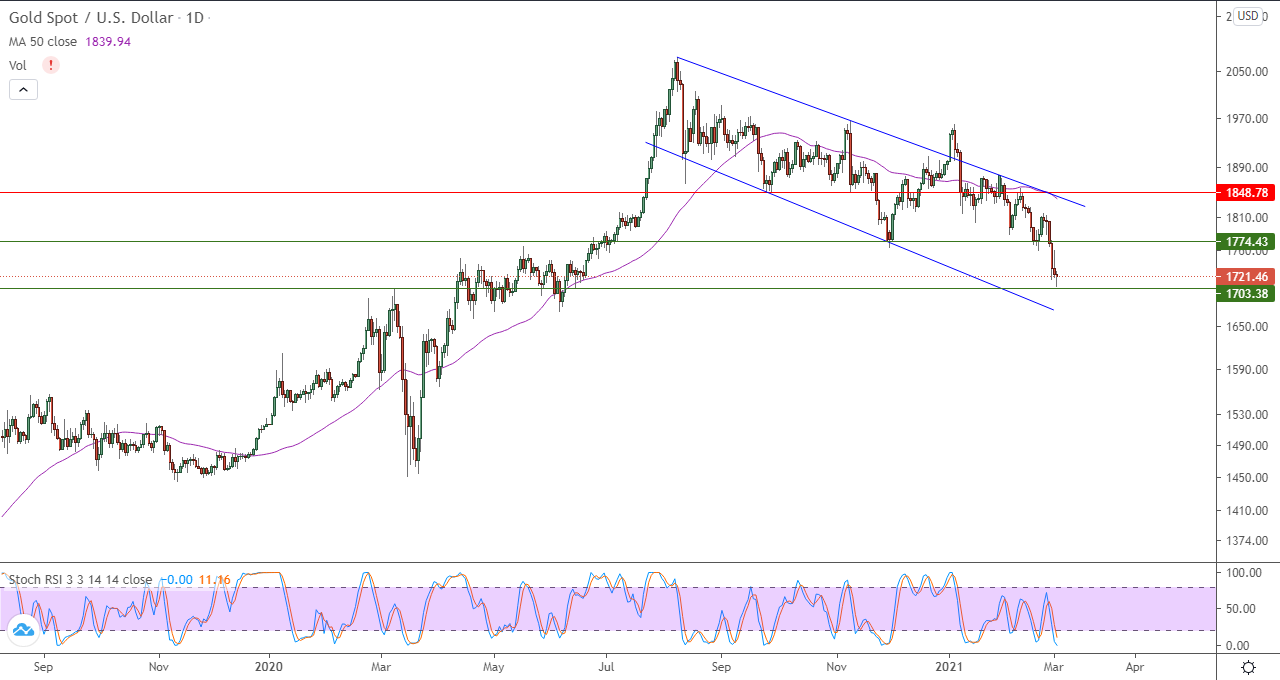Click the 1848.78 red price label

coord(1245,192)
